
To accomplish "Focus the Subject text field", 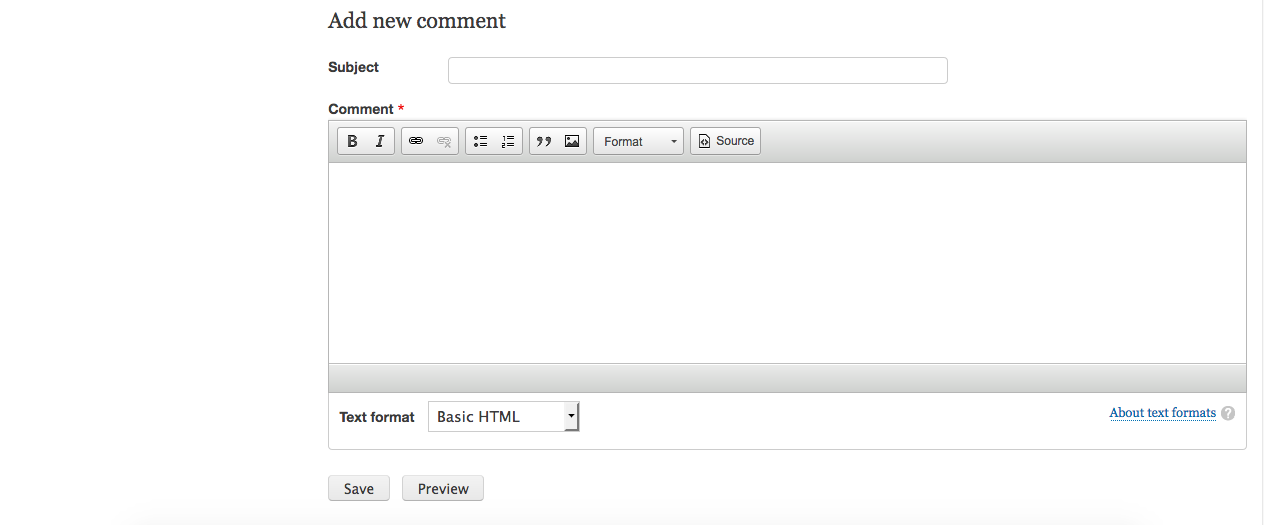I will point(698,70).
